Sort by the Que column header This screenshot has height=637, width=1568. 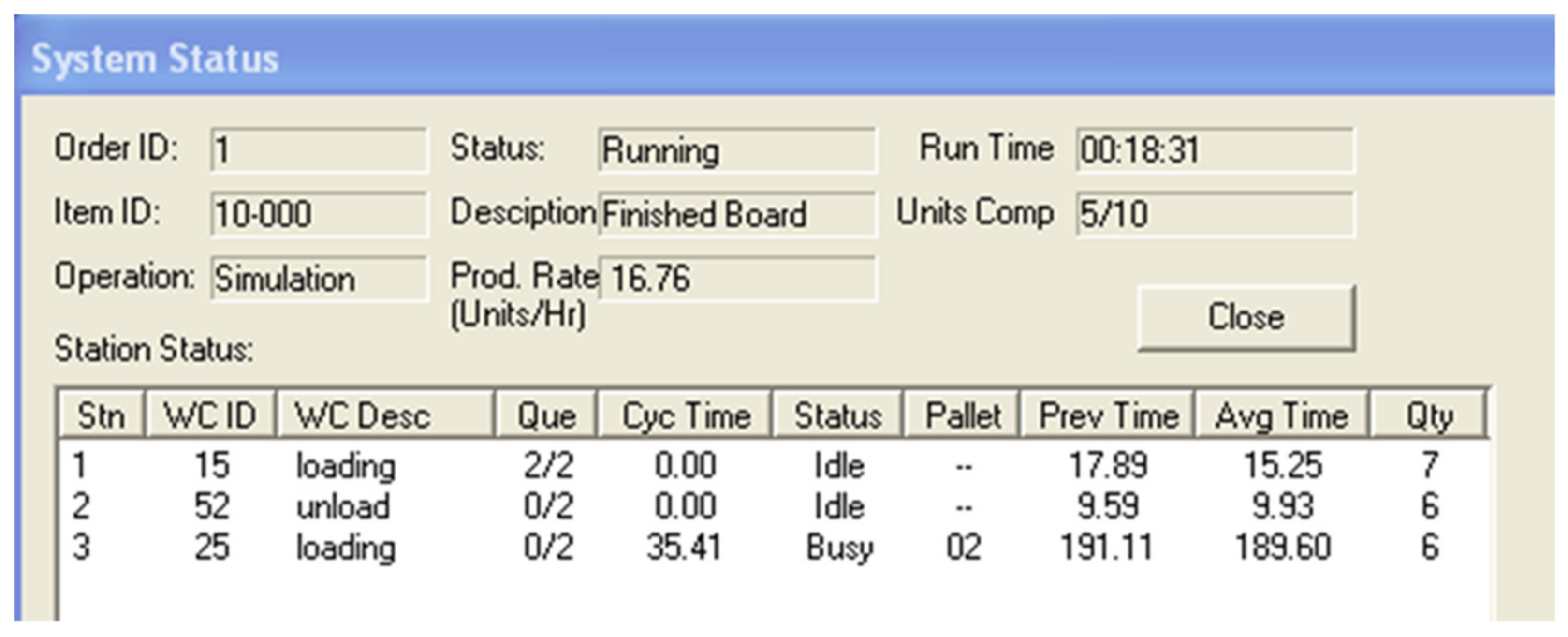click(x=546, y=416)
